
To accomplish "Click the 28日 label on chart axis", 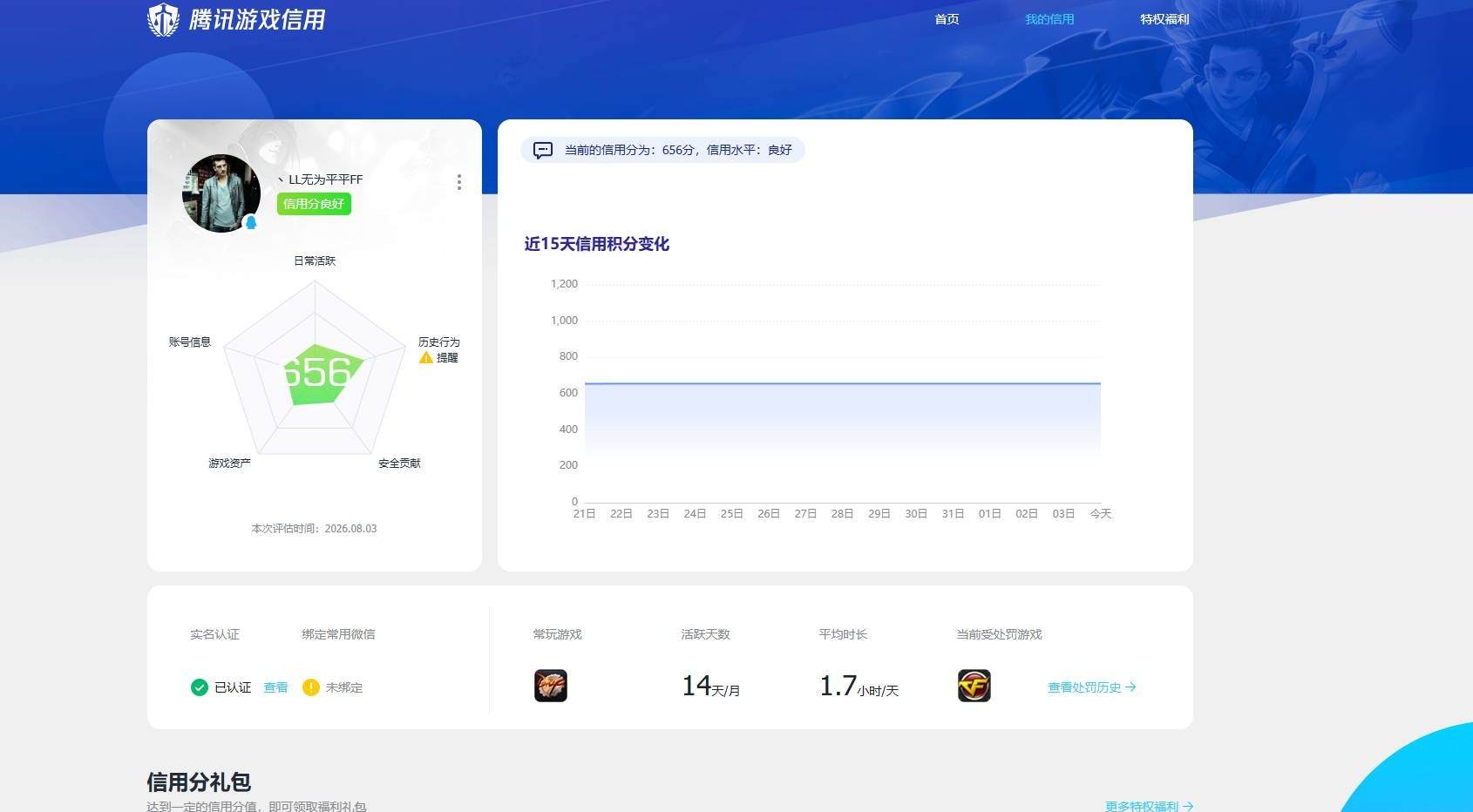I will click(x=842, y=514).
